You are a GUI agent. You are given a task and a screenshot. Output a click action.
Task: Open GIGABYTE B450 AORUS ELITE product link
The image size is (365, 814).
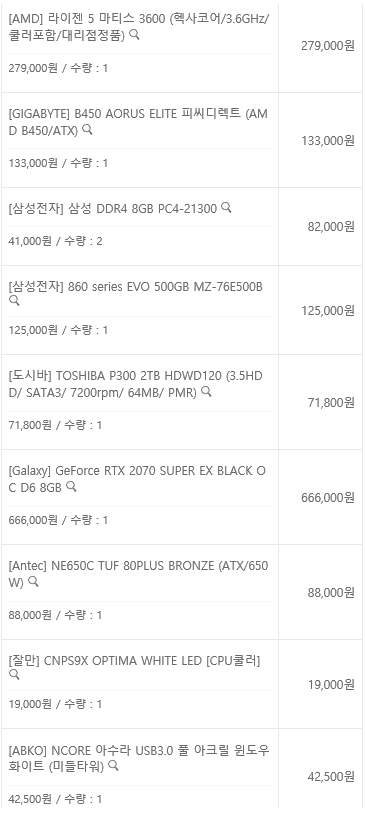click(138, 123)
